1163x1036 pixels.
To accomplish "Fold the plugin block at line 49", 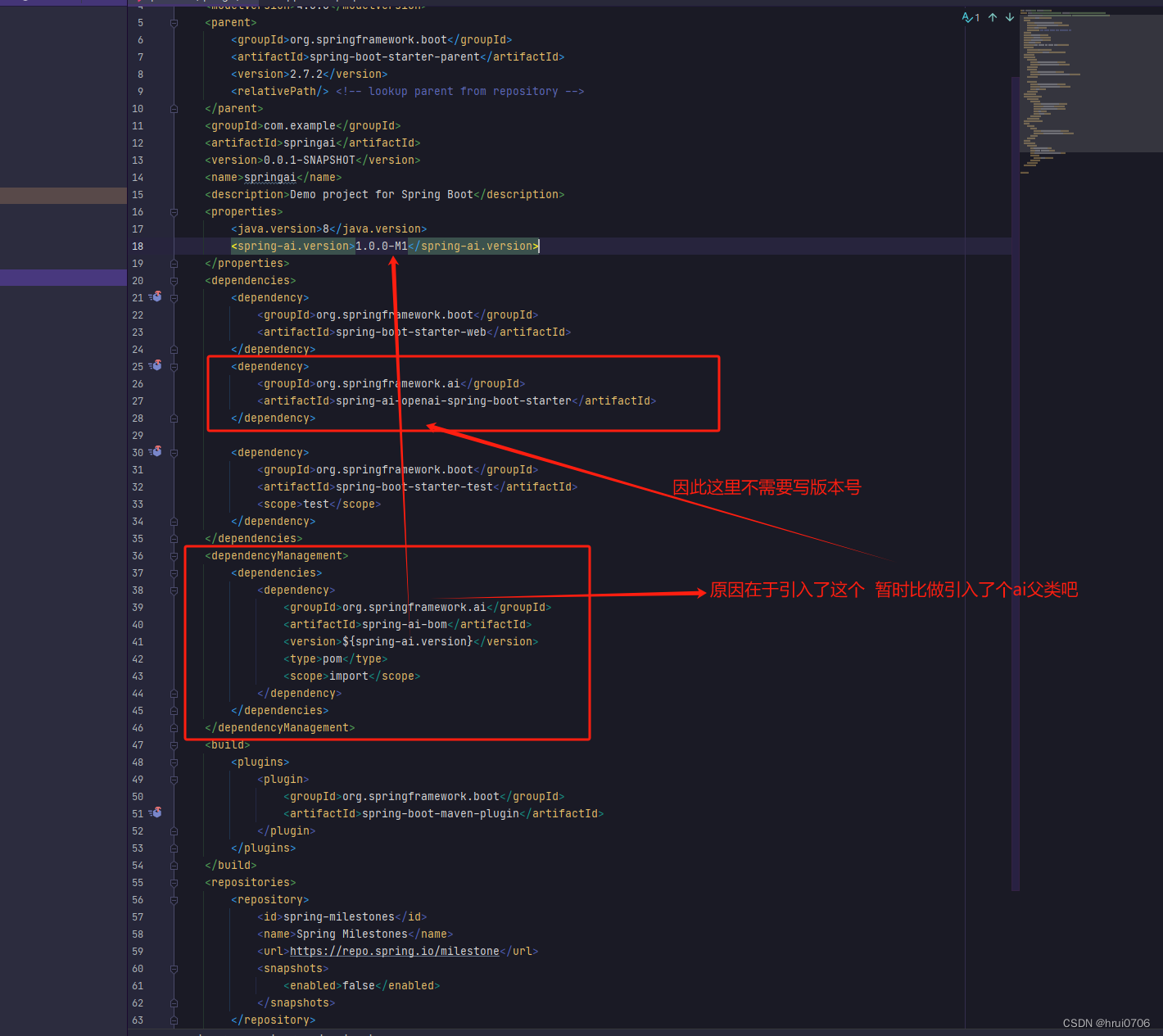I will (174, 780).
